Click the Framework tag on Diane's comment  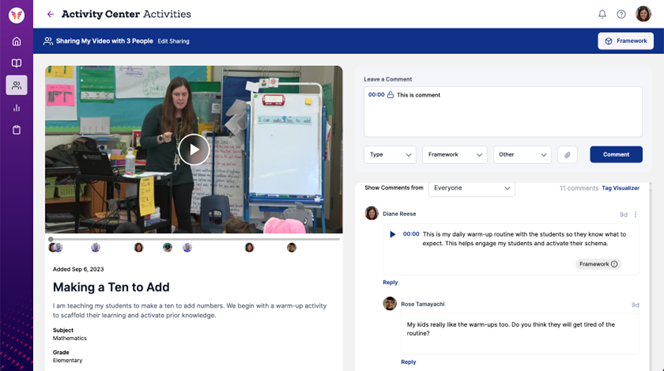[x=598, y=264]
